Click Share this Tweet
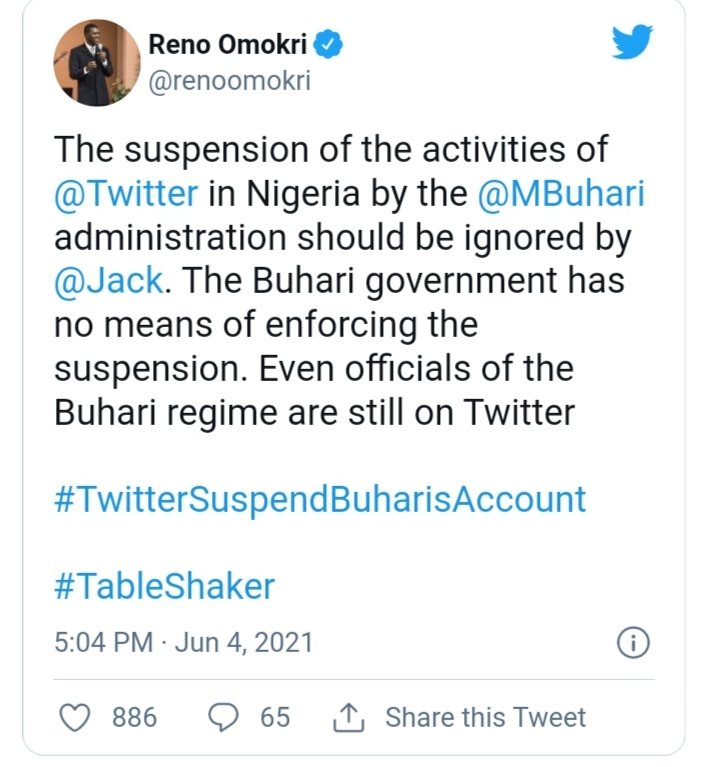The width and height of the screenshot is (720, 767). click(x=485, y=717)
